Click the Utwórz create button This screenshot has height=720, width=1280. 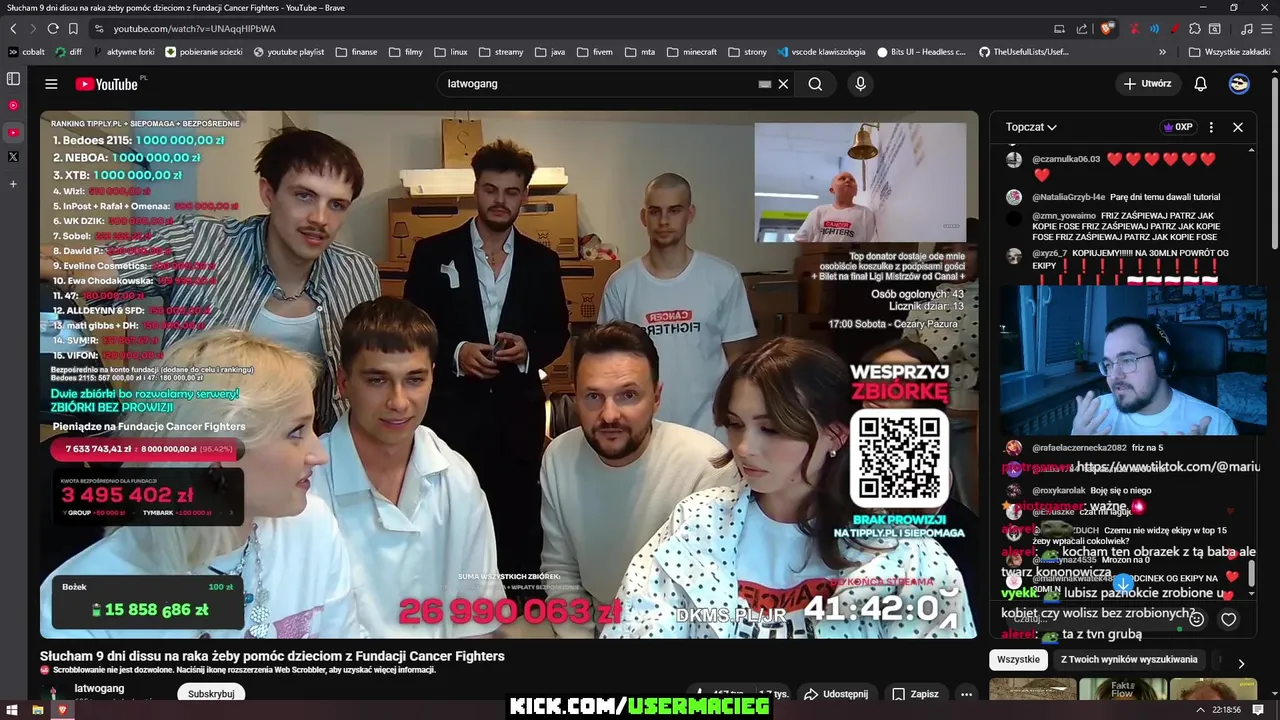pyautogui.click(x=1147, y=84)
